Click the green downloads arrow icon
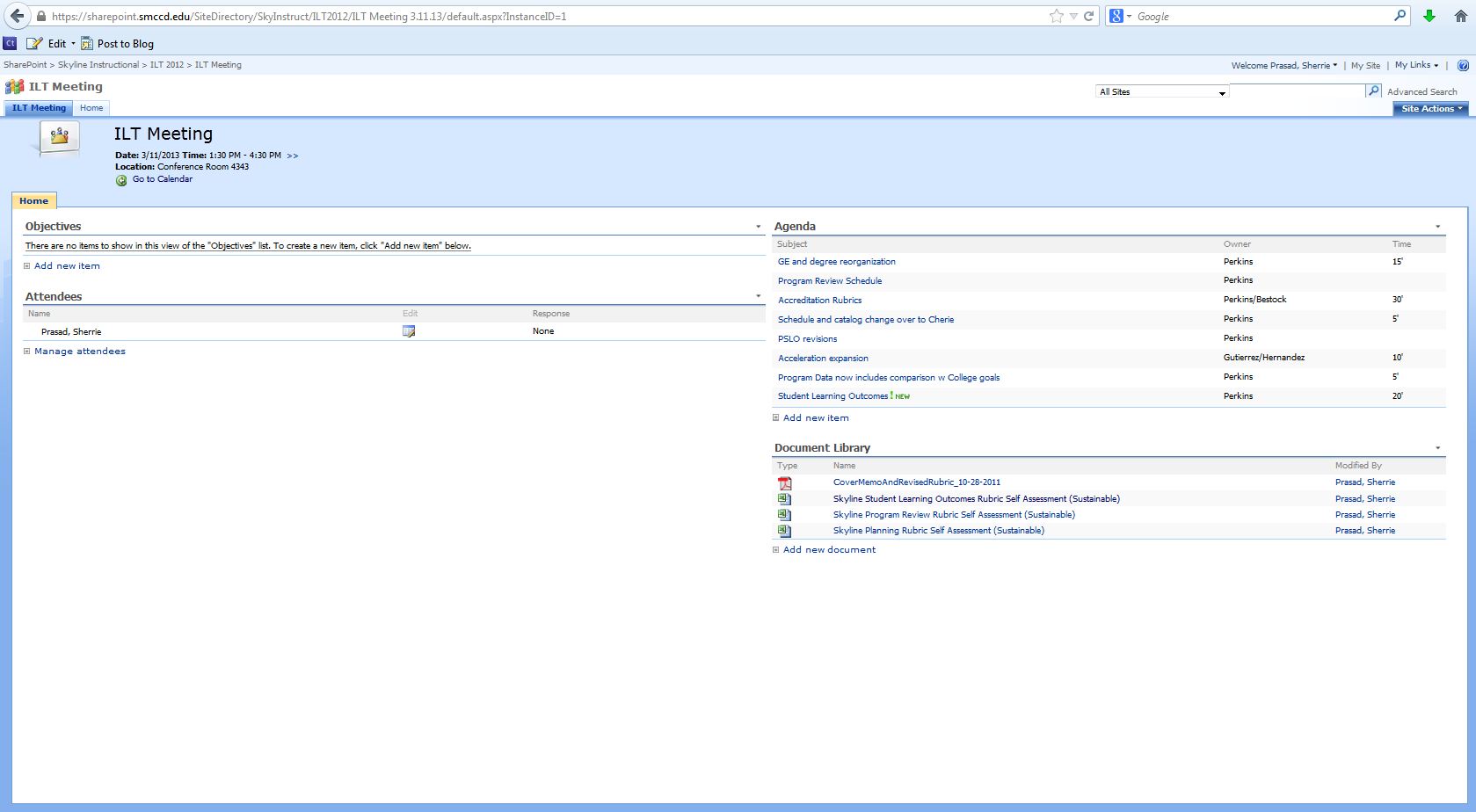This screenshot has width=1476, height=812. point(1429,16)
